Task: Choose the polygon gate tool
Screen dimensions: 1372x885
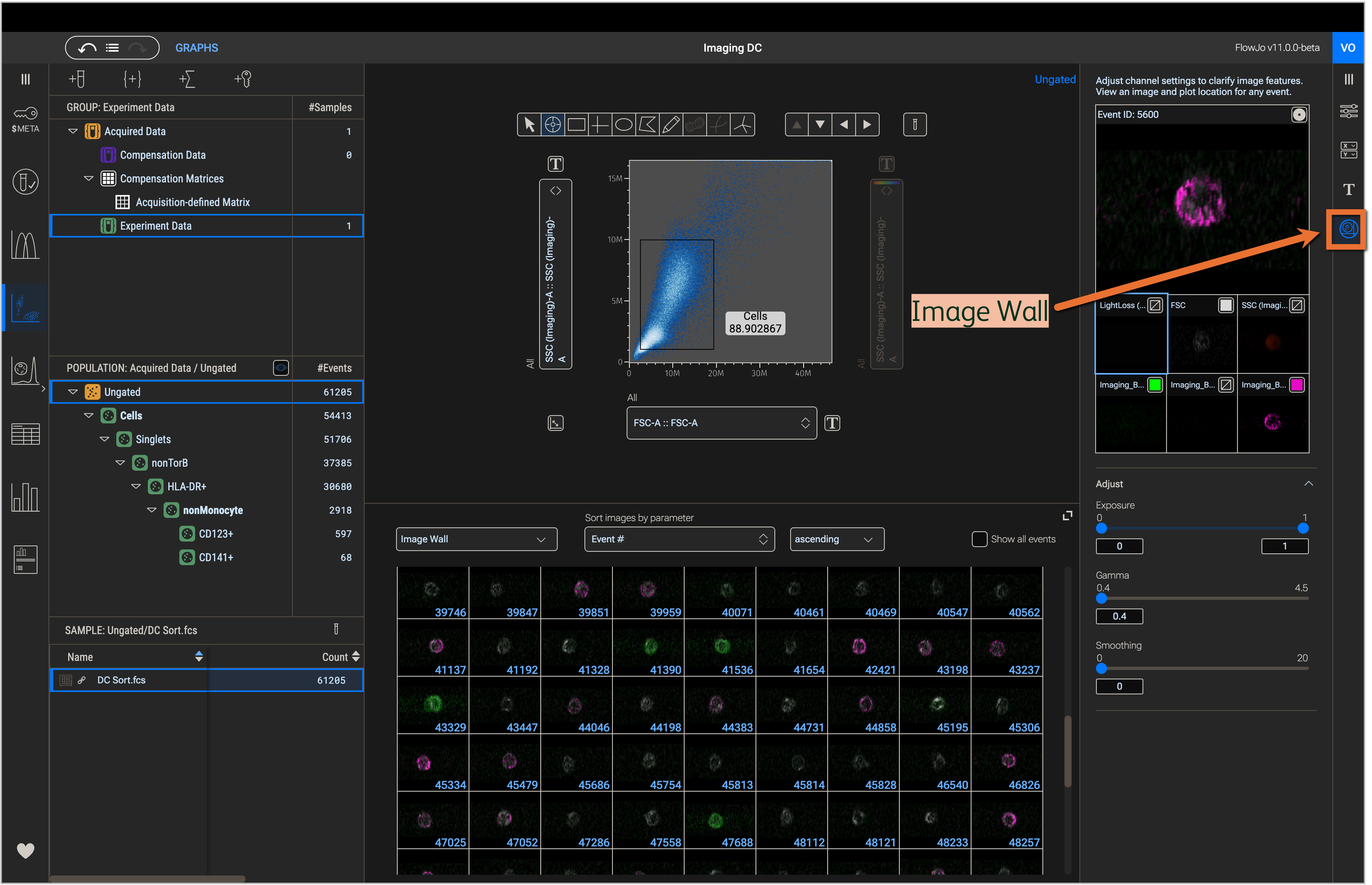Action: pos(647,125)
